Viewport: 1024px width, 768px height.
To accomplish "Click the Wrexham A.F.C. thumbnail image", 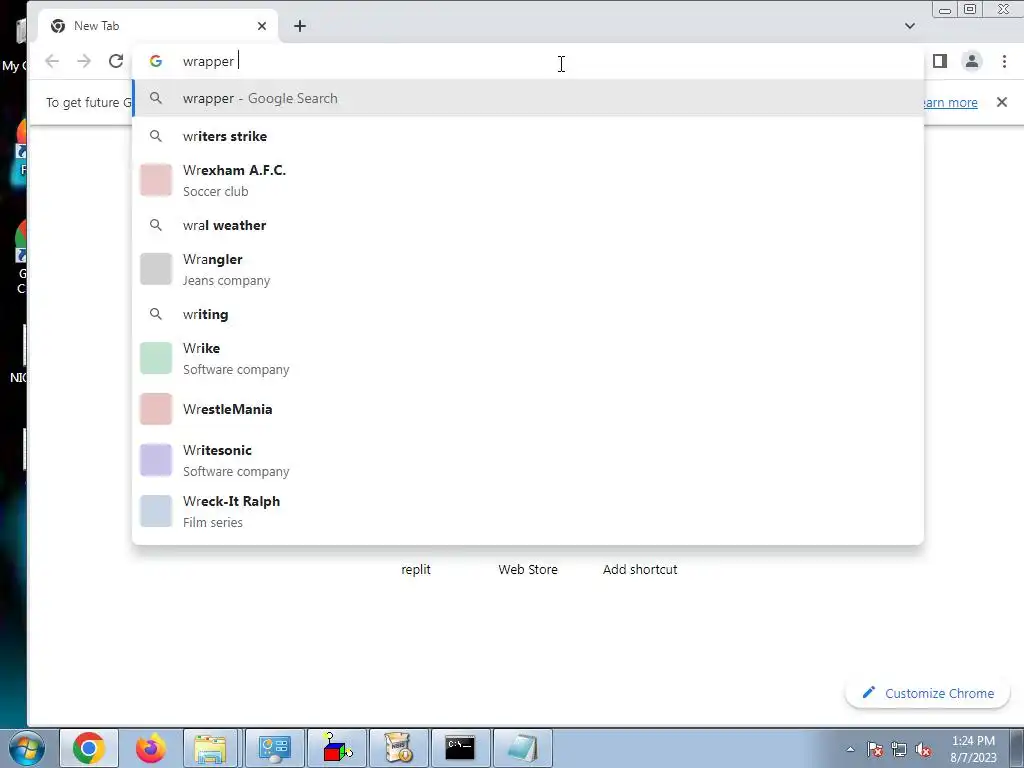I will tap(156, 180).
